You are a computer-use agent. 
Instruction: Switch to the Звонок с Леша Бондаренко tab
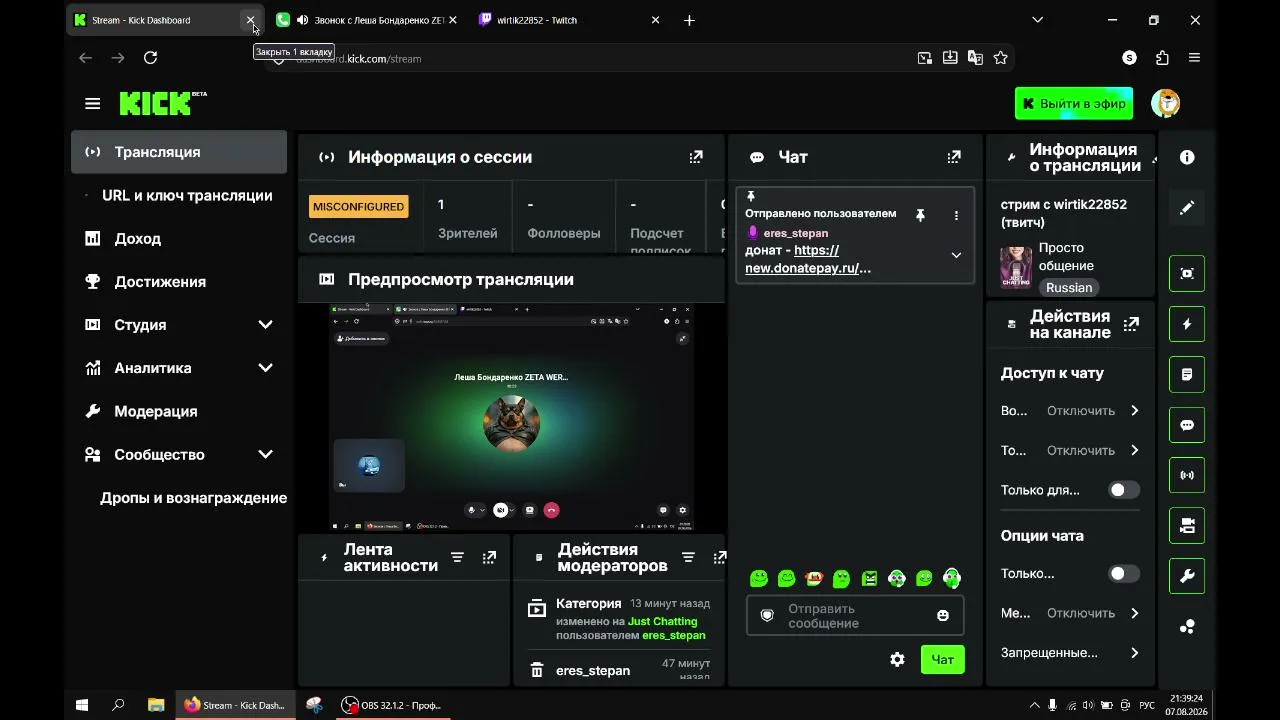click(366, 20)
